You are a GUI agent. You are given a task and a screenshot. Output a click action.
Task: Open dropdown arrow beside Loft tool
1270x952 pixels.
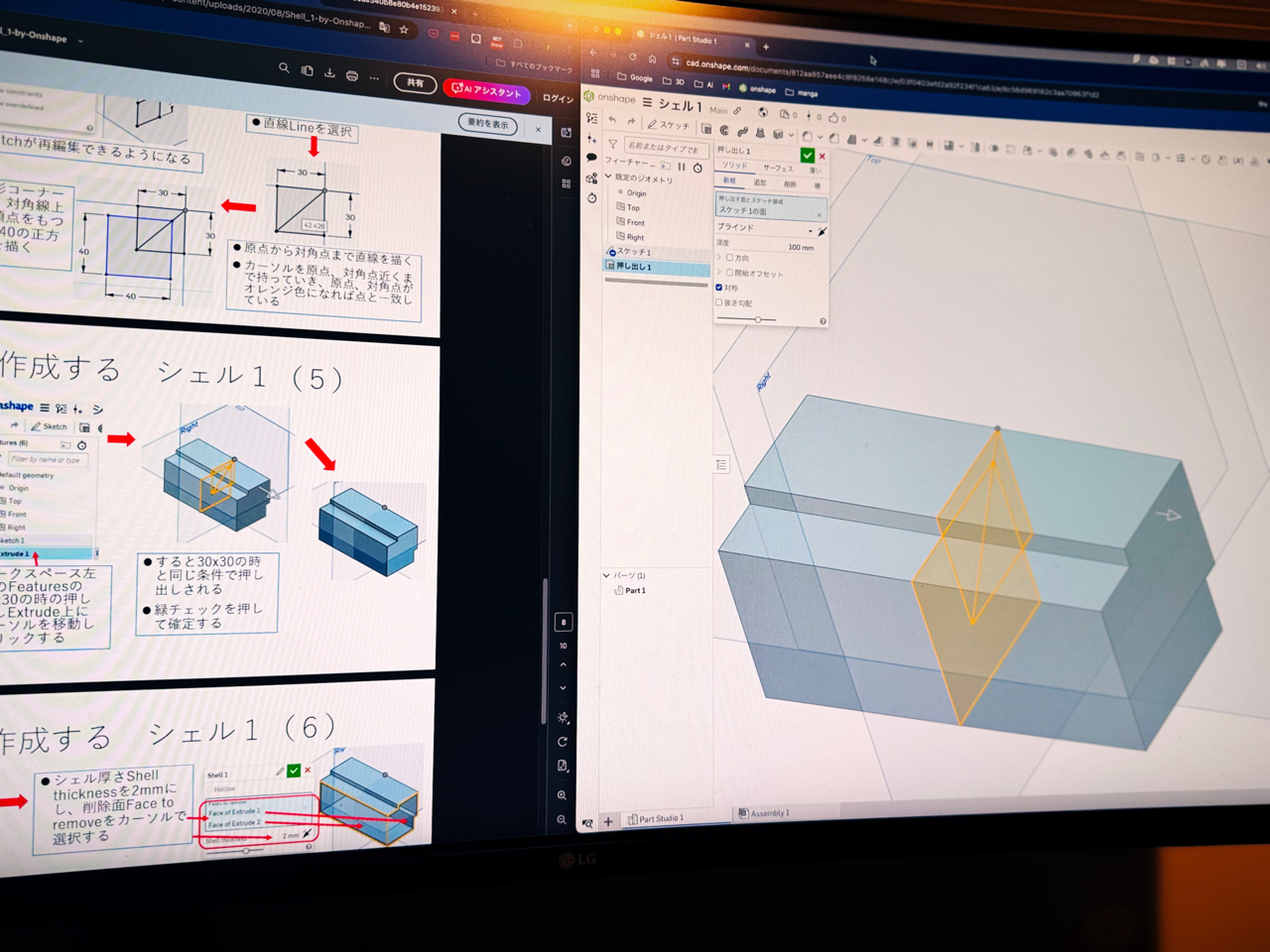tap(791, 135)
